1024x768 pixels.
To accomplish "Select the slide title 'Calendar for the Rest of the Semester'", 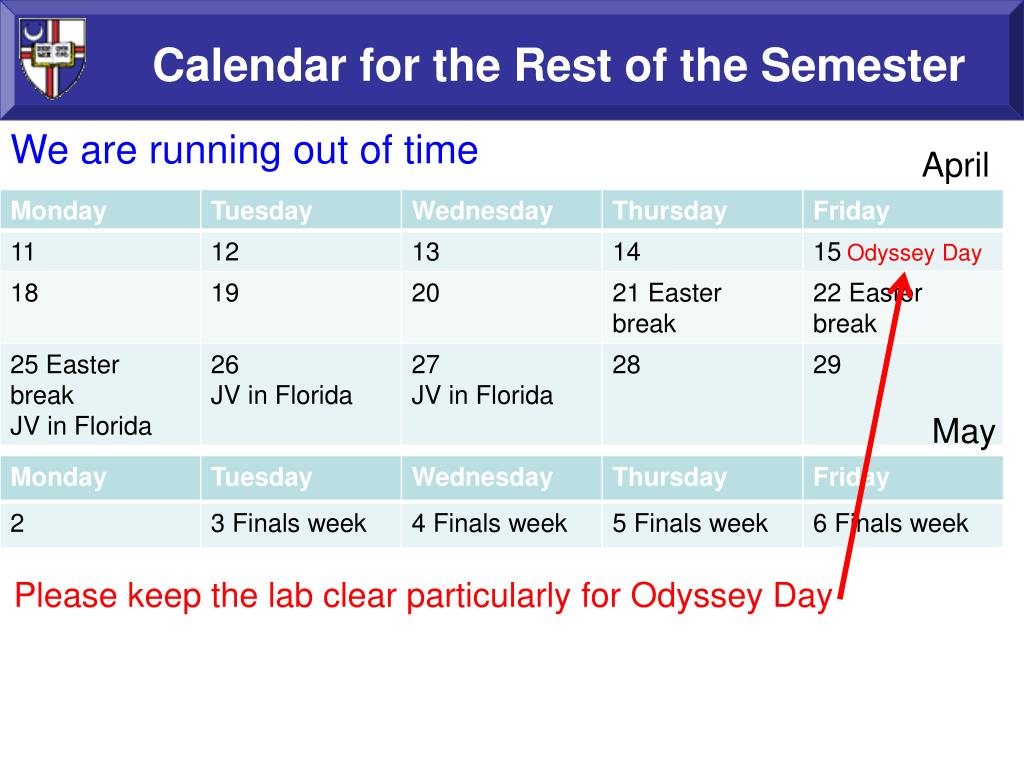I will click(558, 65).
